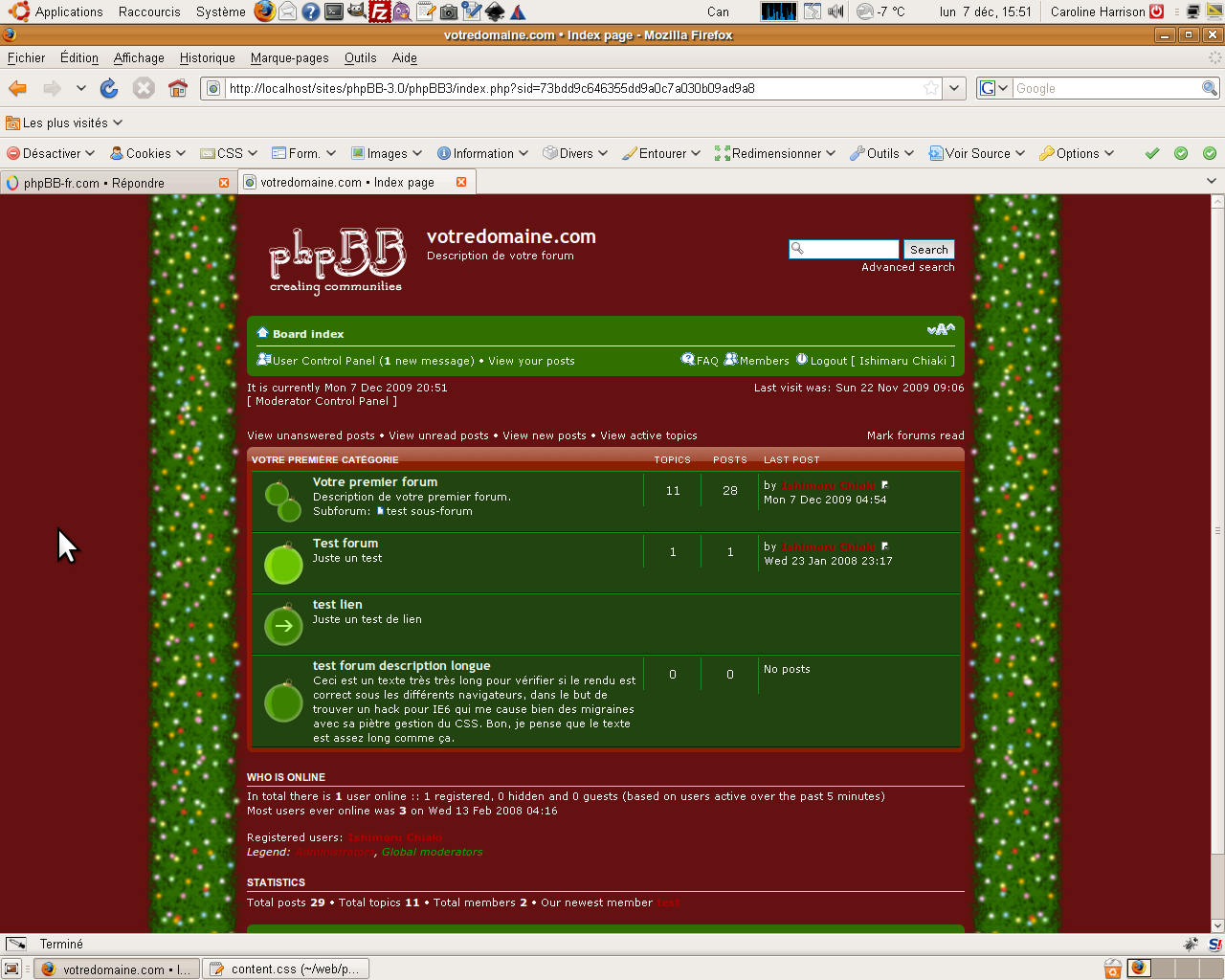Open the weather applet showing -7 °C
Screen dimensions: 1225x980
pyautogui.click(x=880, y=11)
